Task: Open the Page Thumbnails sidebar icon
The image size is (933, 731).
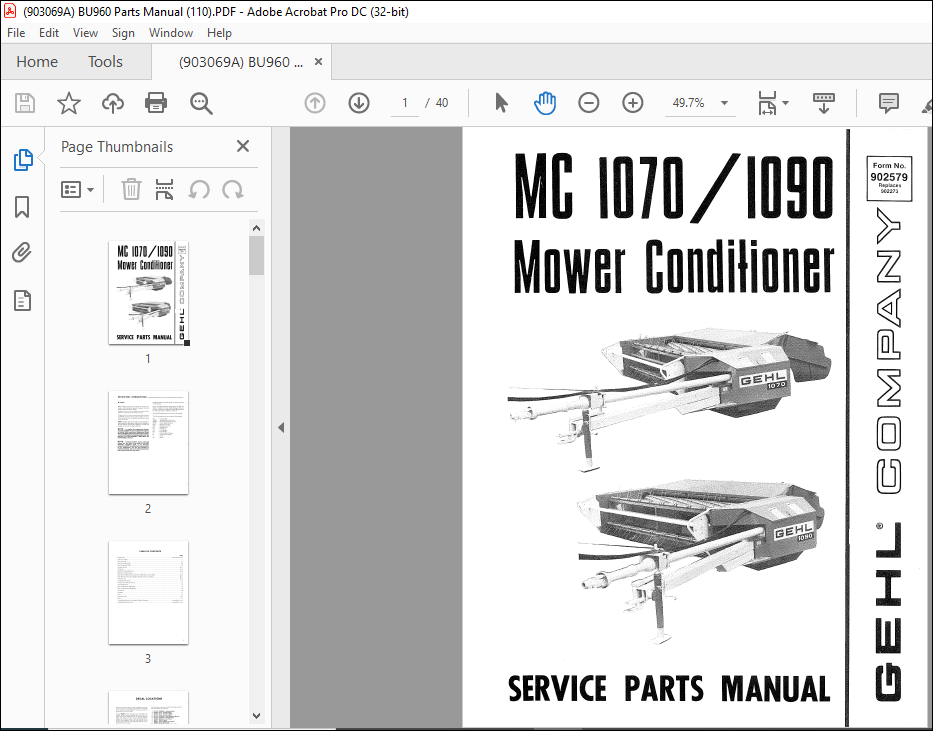Action: click(x=23, y=160)
